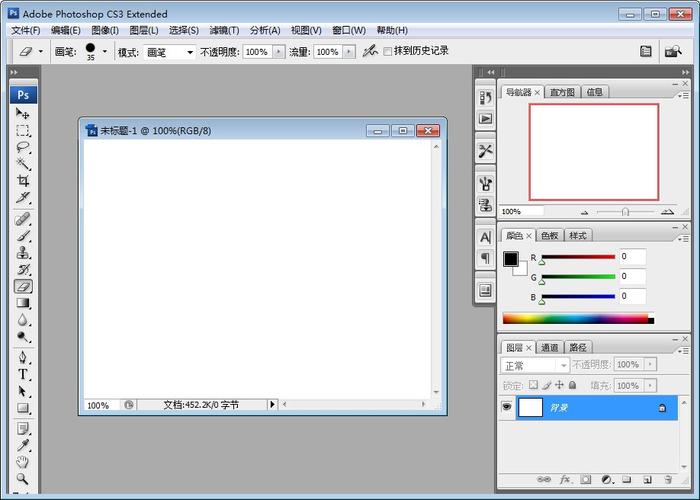Hide the 背景 layer with eye icon
Image resolution: width=700 pixels, height=500 pixels.
507,408
